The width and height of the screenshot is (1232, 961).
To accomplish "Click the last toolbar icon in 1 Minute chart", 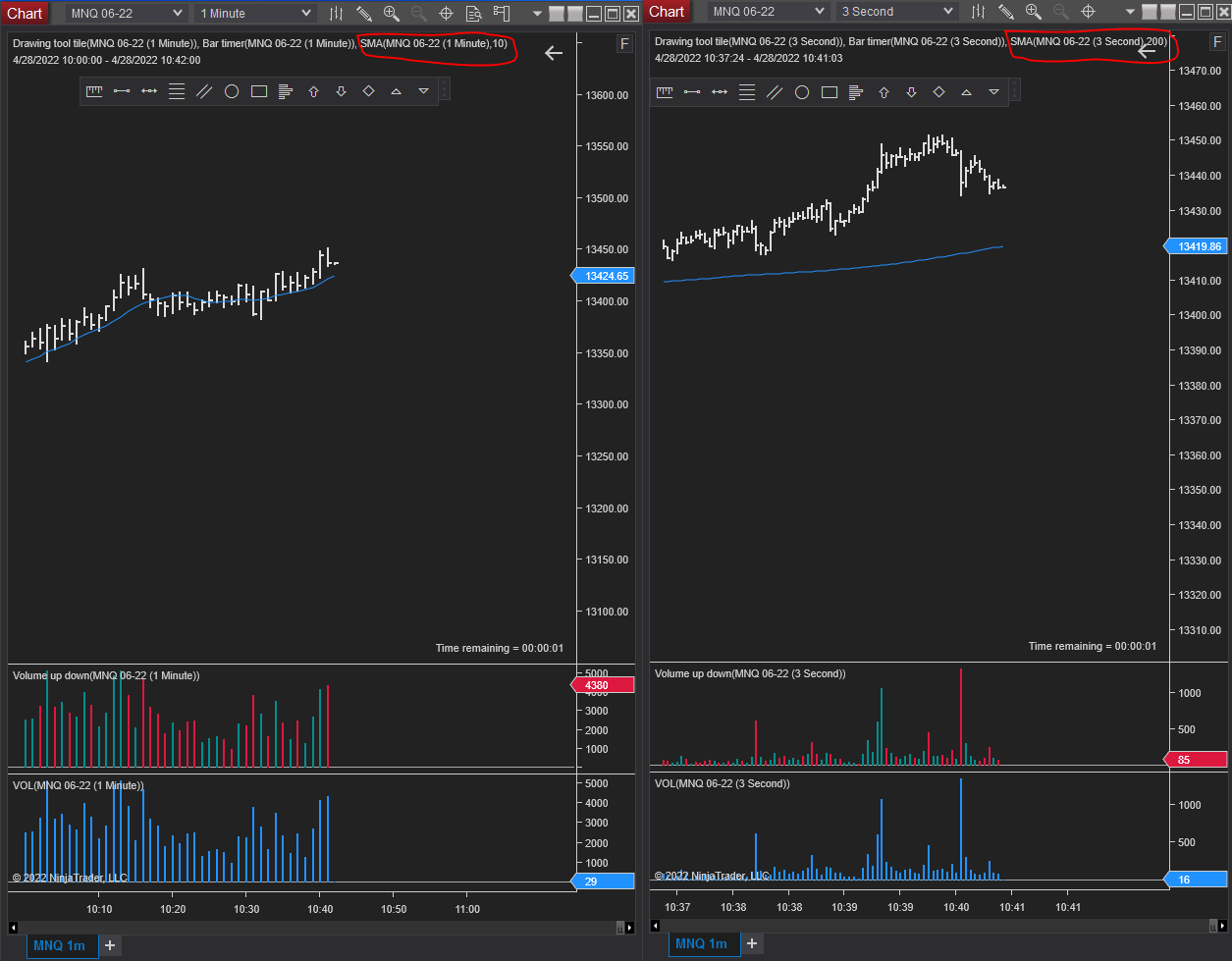I will [x=502, y=13].
